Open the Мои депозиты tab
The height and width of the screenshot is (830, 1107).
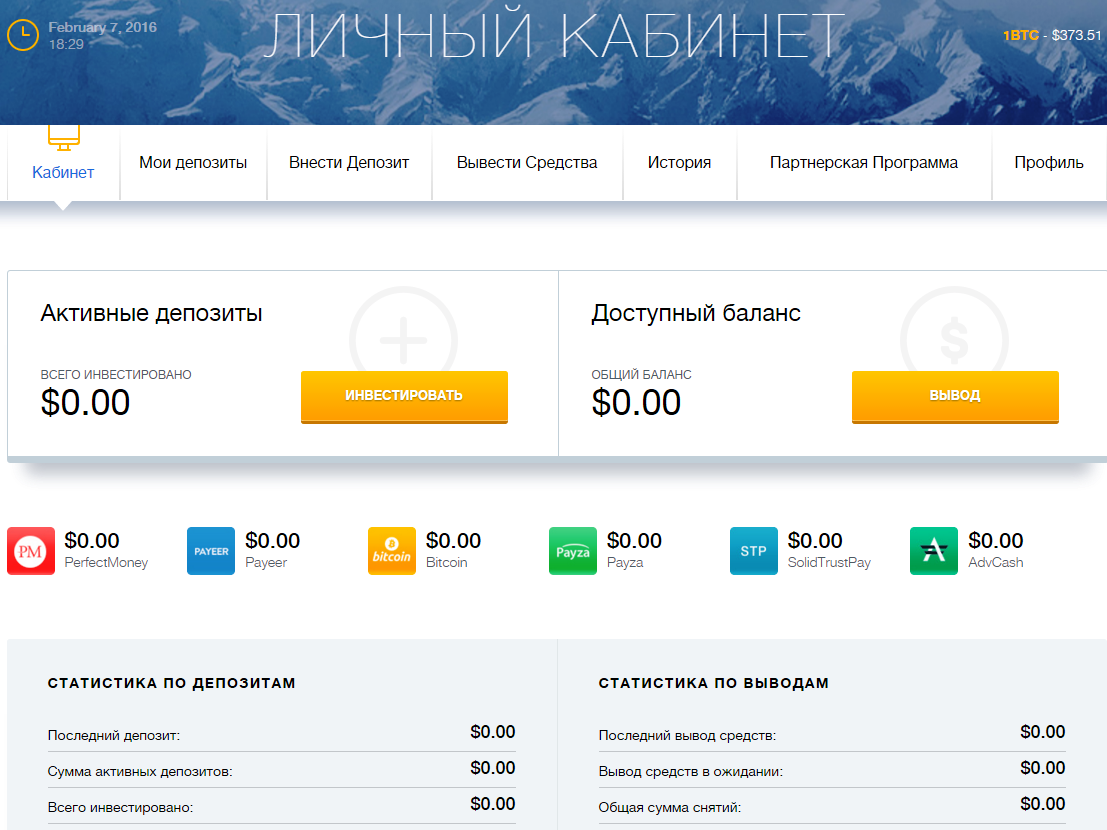pyautogui.click(x=193, y=163)
